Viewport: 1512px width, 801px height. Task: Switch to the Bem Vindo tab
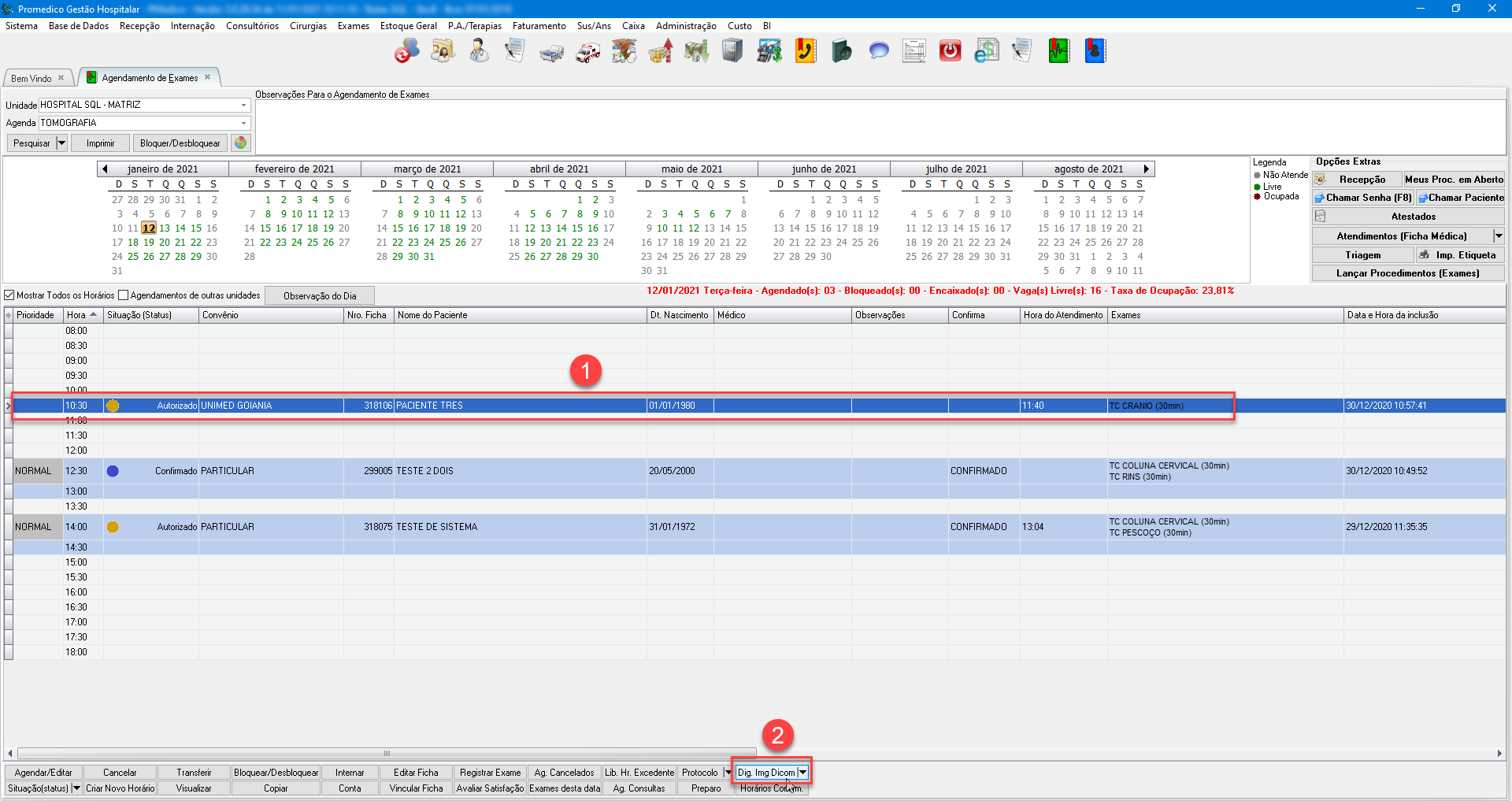point(31,78)
